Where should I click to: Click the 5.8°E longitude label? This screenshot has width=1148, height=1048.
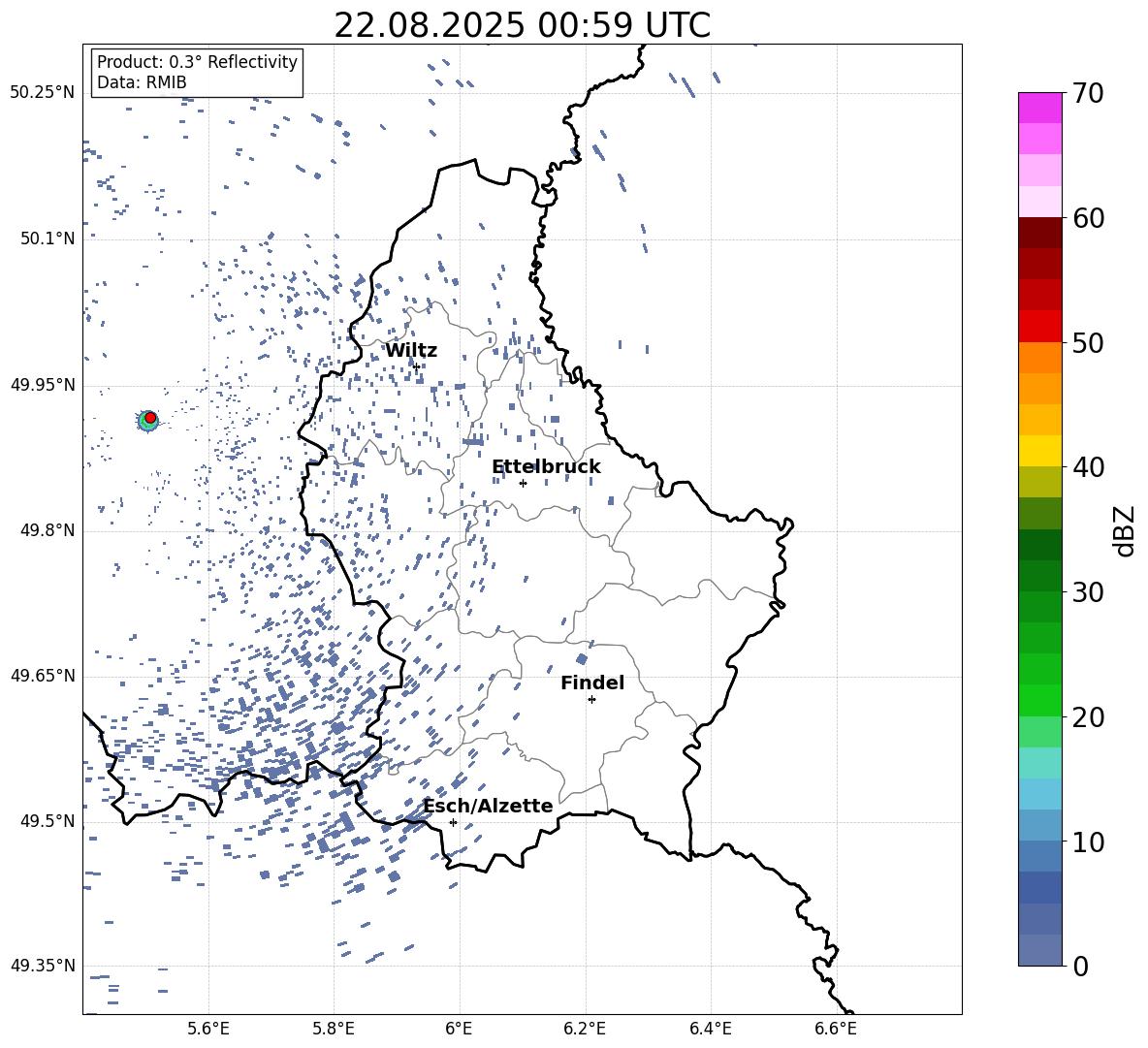click(x=334, y=1029)
